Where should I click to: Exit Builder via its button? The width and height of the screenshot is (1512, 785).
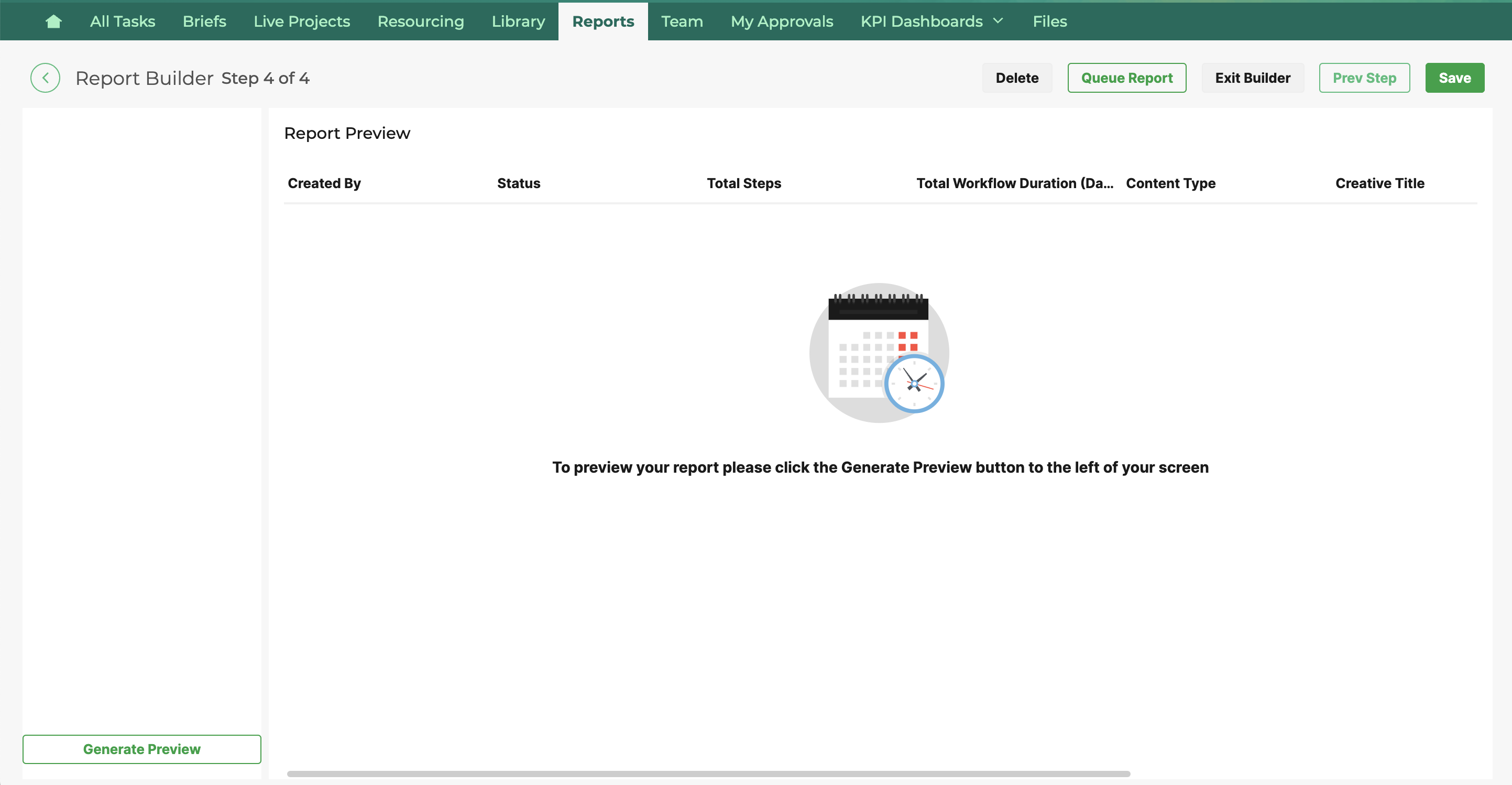point(1252,78)
